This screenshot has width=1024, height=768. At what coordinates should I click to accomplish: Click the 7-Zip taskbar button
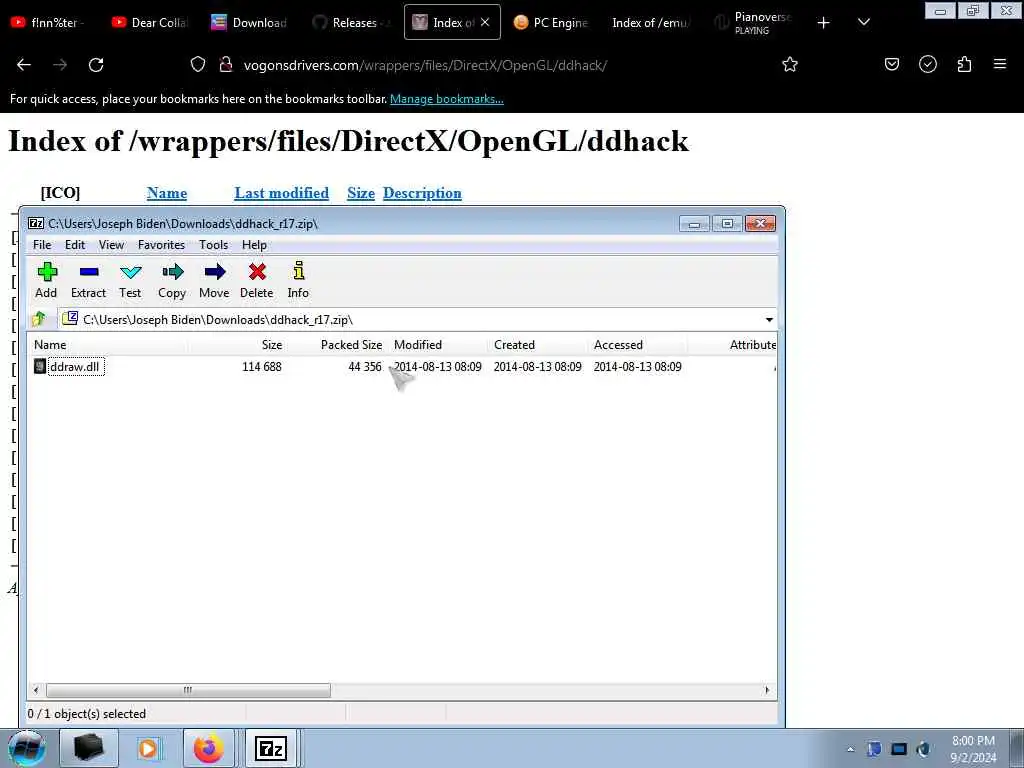pyautogui.click(x=271, y=748)
